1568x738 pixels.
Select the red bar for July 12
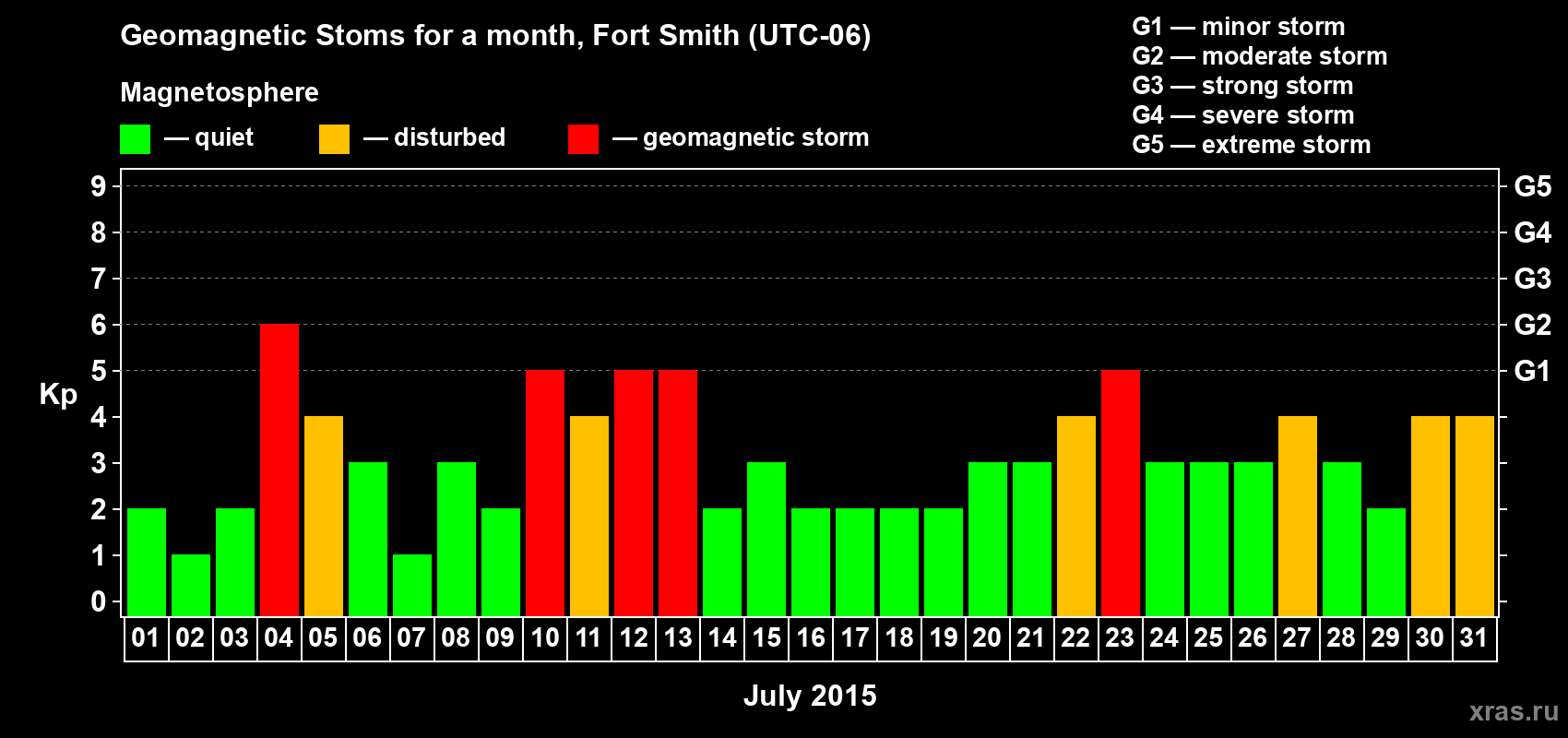coord(634,493)
